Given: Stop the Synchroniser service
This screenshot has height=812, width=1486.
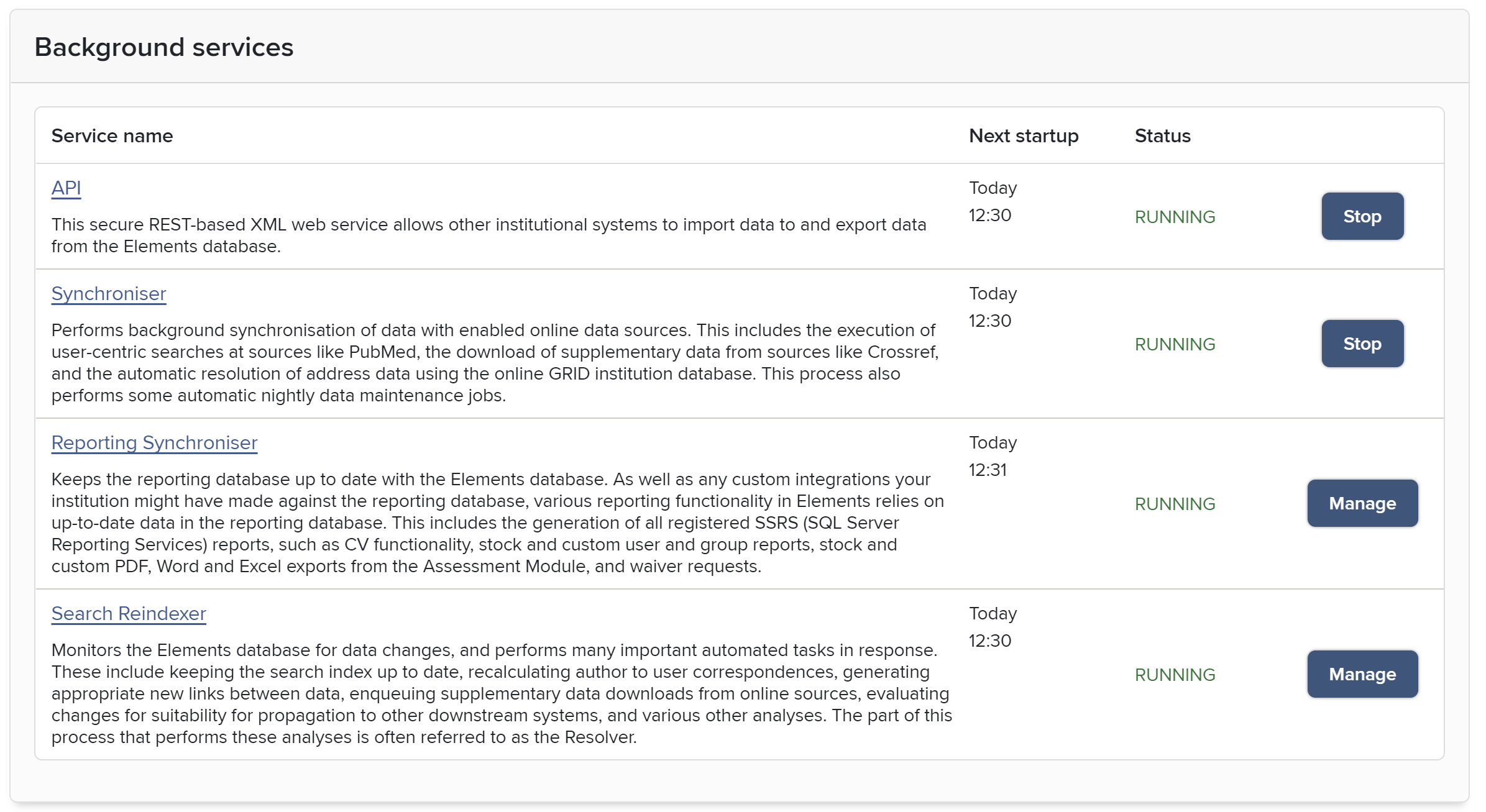Looking at the screenshot, I should pos(1362,344).
